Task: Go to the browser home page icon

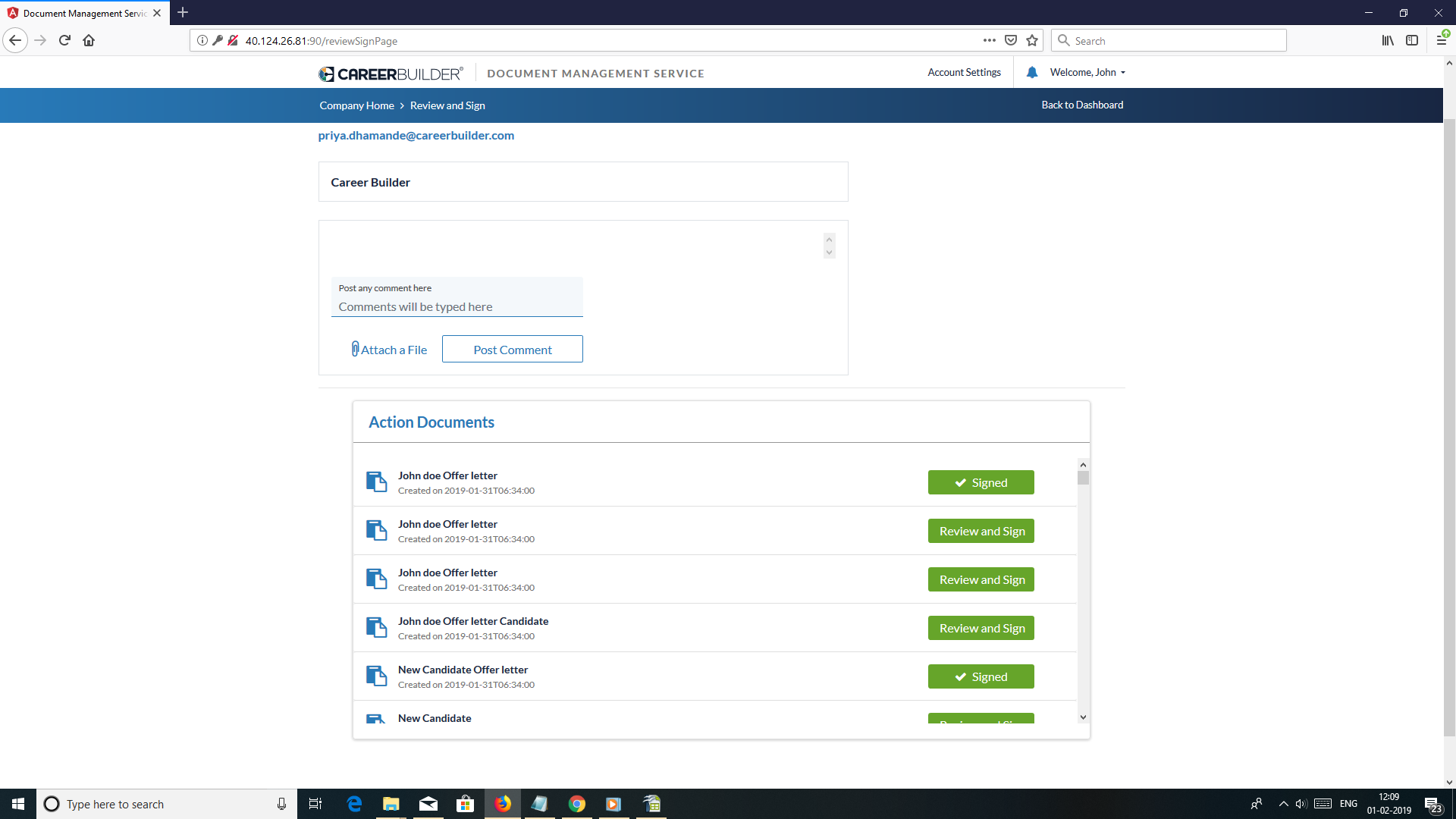Action: tap(89, 40)
